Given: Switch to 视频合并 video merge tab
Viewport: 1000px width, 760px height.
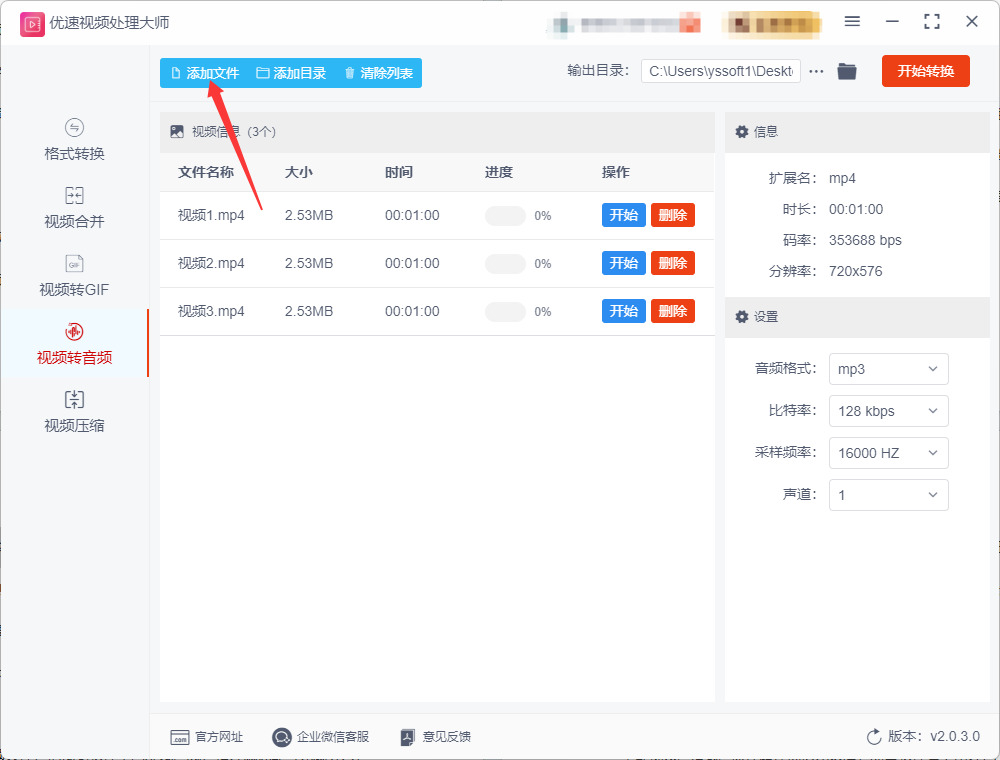Looking at the screenshot, I should tap(74, 207).
